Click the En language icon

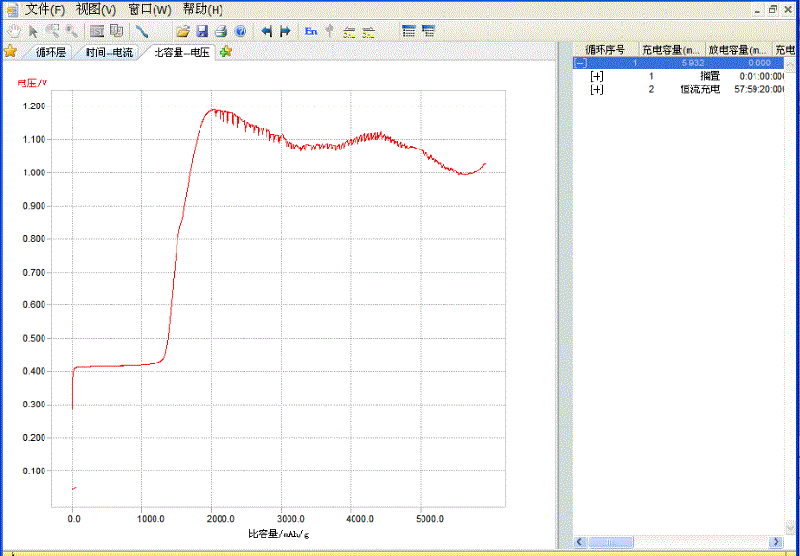click(311, 31)
